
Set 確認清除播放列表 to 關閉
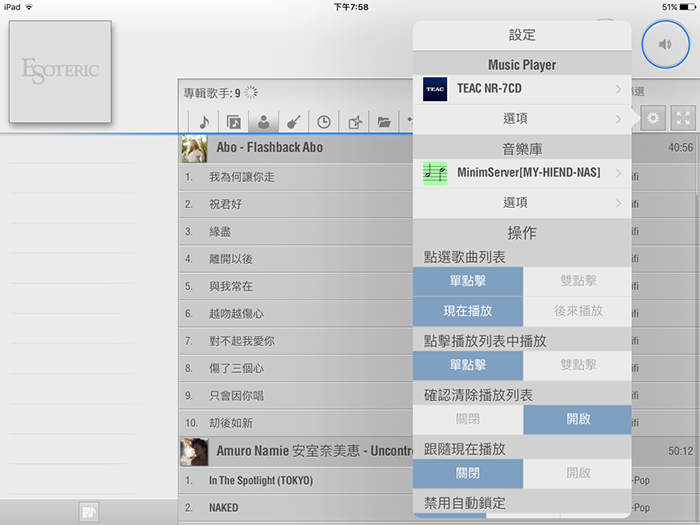point(468,419)
